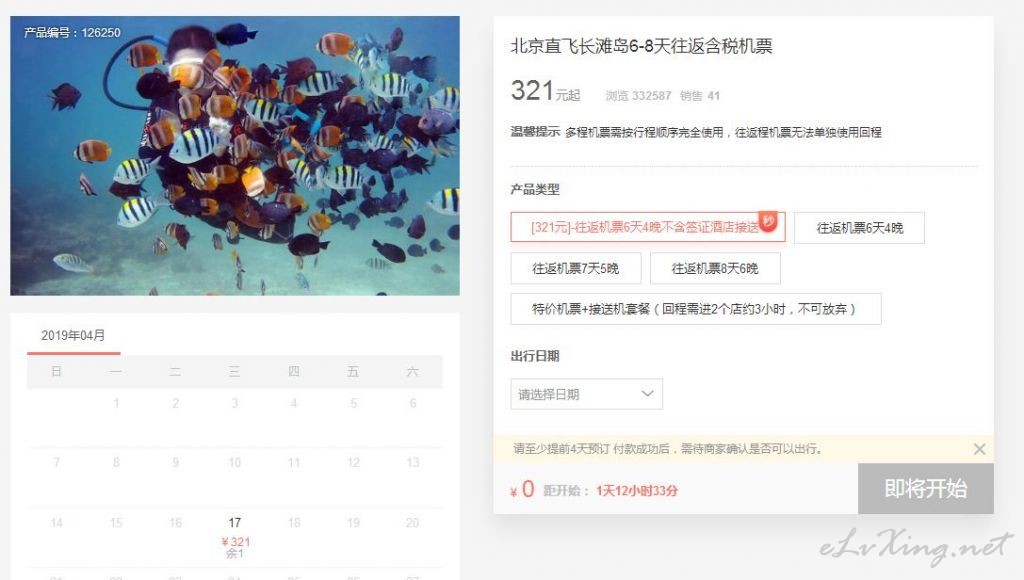
Task: Select product type 往返机票6天4晚
Action: click(859, 228)
